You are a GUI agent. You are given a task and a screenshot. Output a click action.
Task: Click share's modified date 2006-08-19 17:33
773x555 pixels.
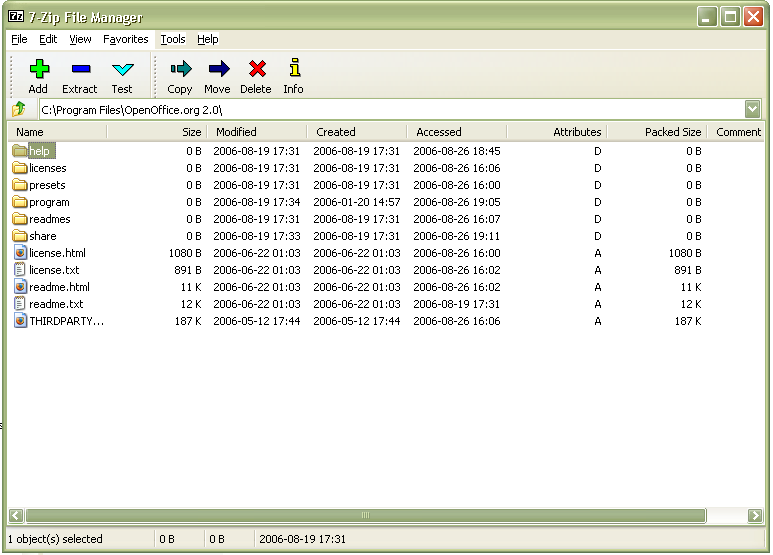point(256,236)
